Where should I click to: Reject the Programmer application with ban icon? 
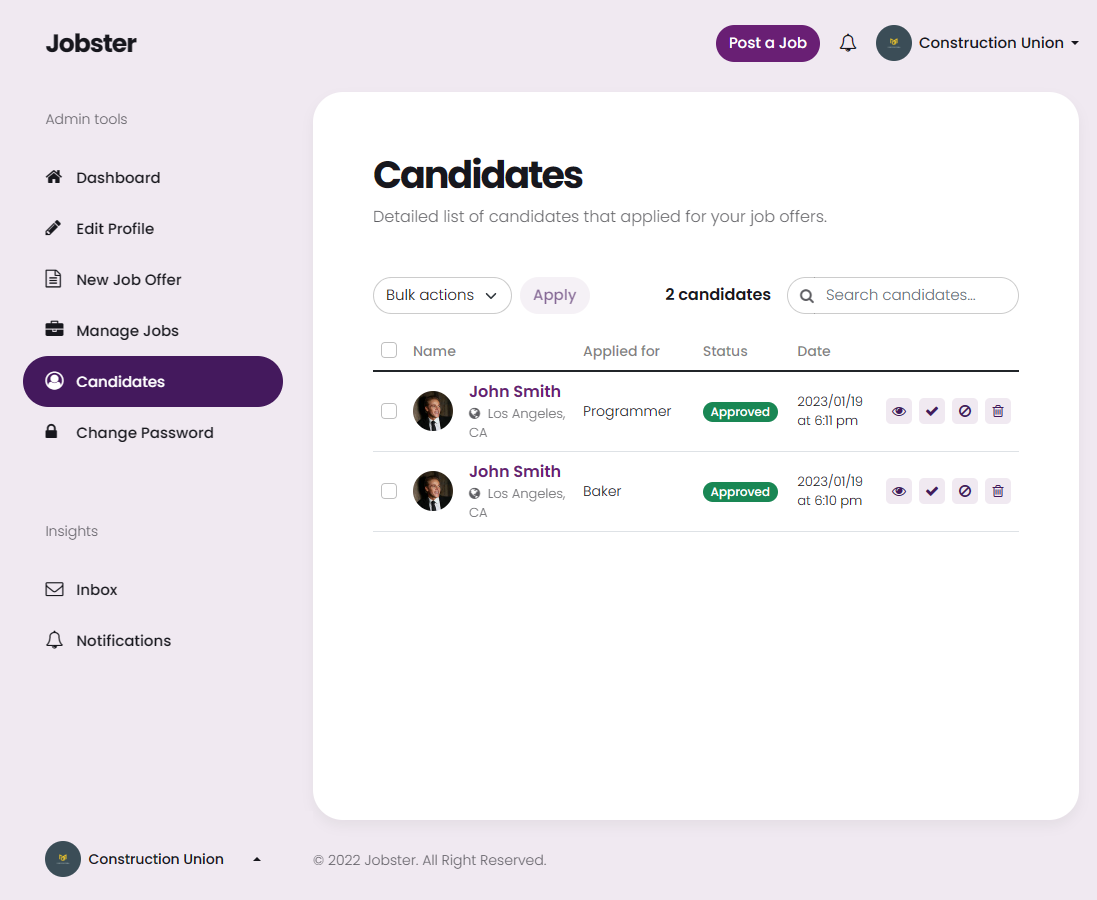[x=964, y=411]
